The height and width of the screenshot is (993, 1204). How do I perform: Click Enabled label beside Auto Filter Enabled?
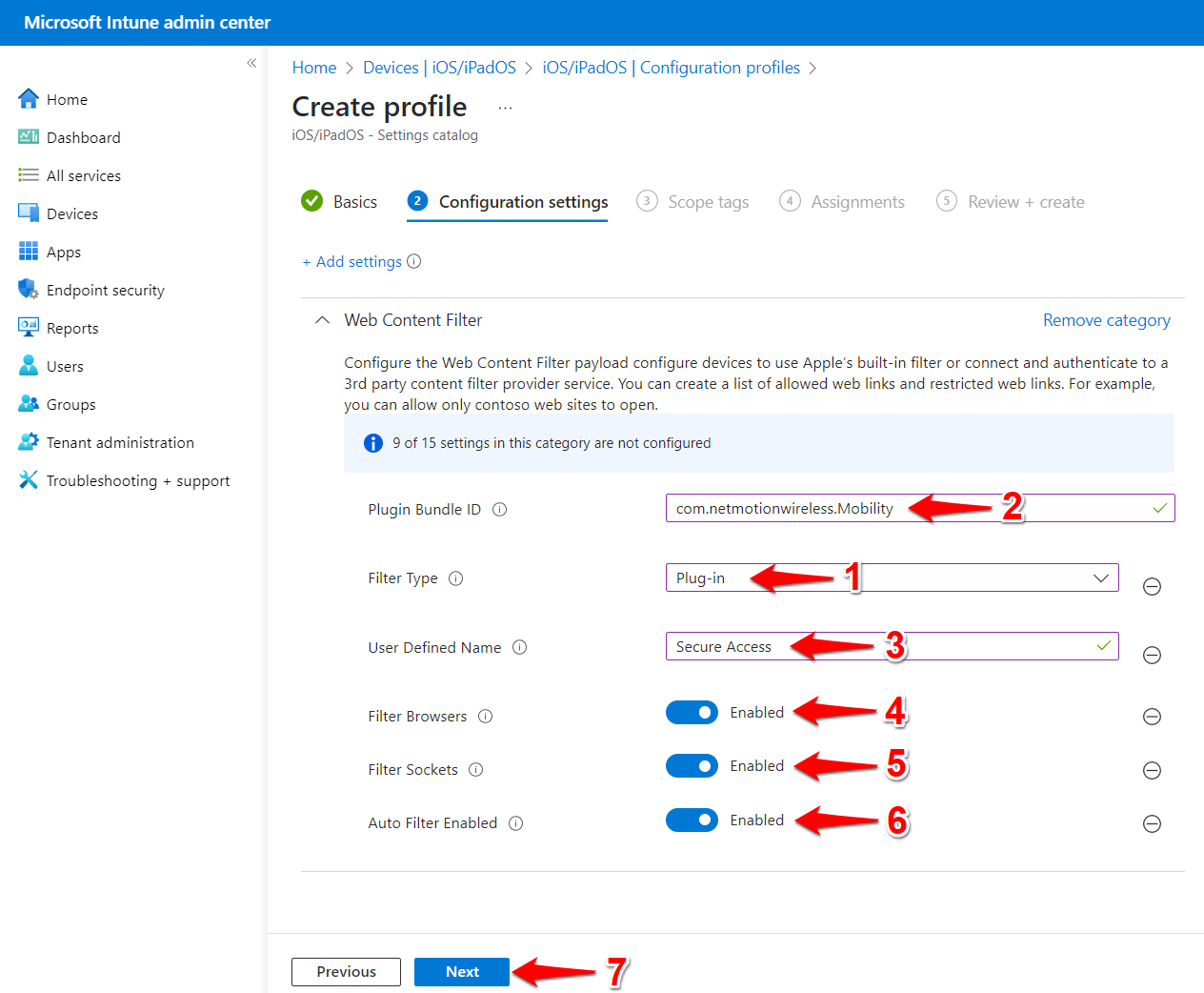(757, 820)
